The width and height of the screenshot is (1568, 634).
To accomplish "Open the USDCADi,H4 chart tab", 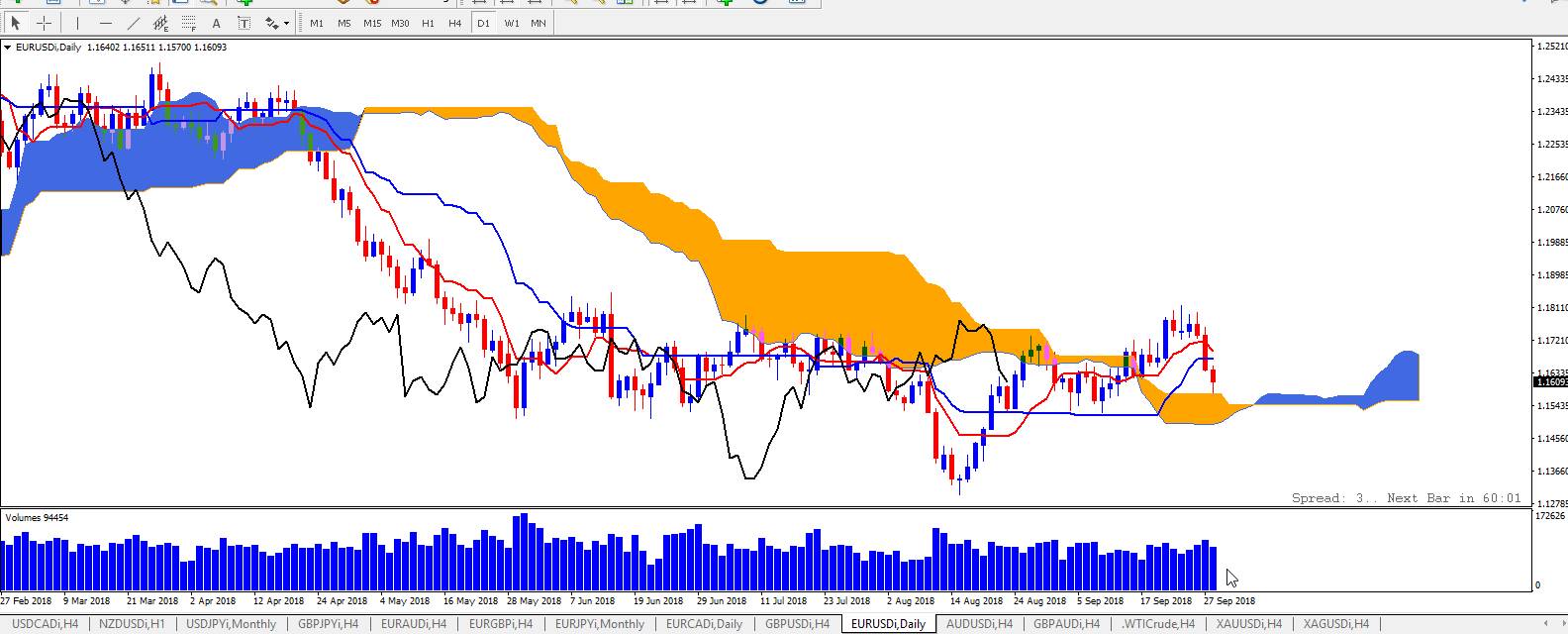I will (x=45, y=624).
